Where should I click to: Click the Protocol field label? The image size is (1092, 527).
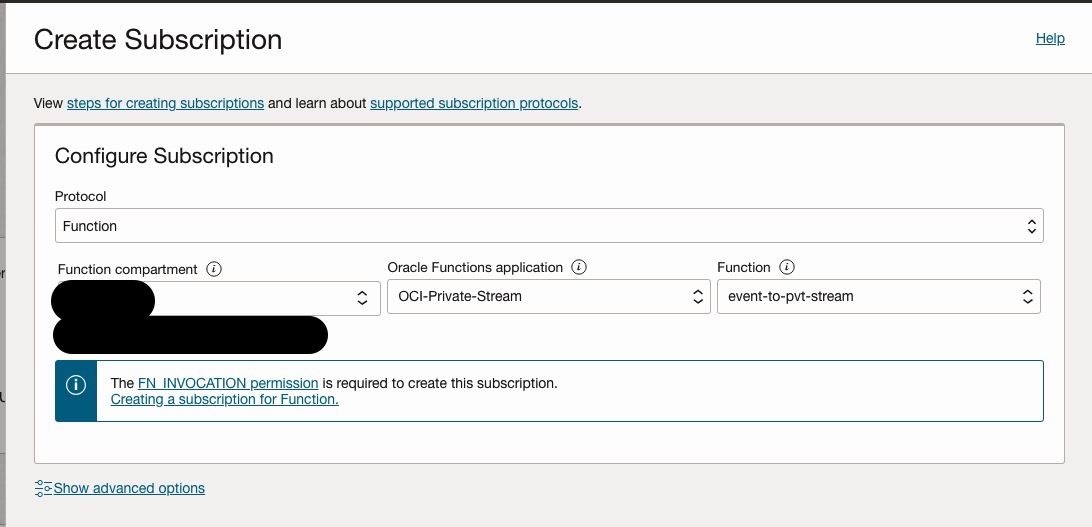coord(81,196)
